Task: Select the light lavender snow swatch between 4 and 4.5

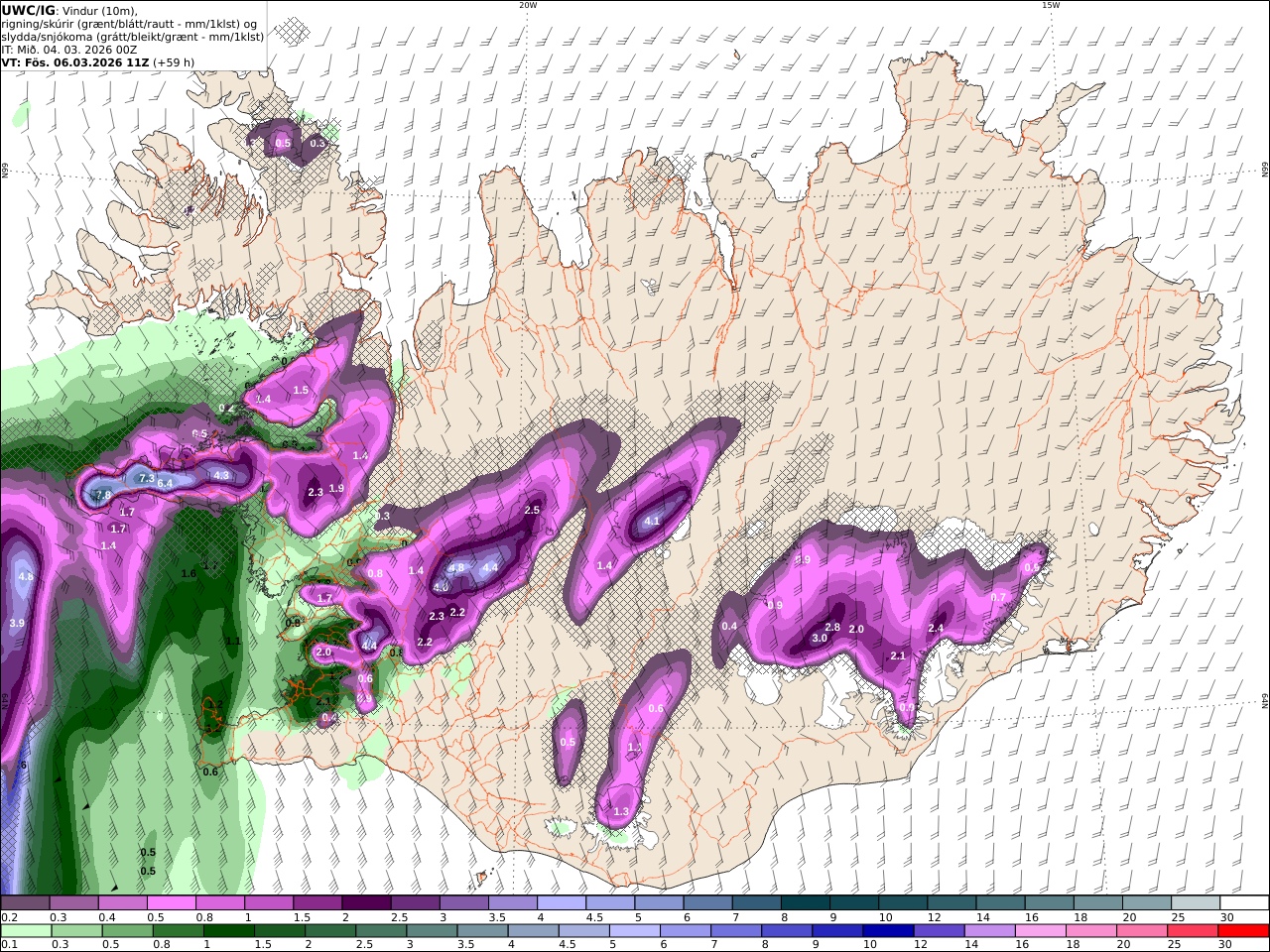Action: [x=562, y=902]
